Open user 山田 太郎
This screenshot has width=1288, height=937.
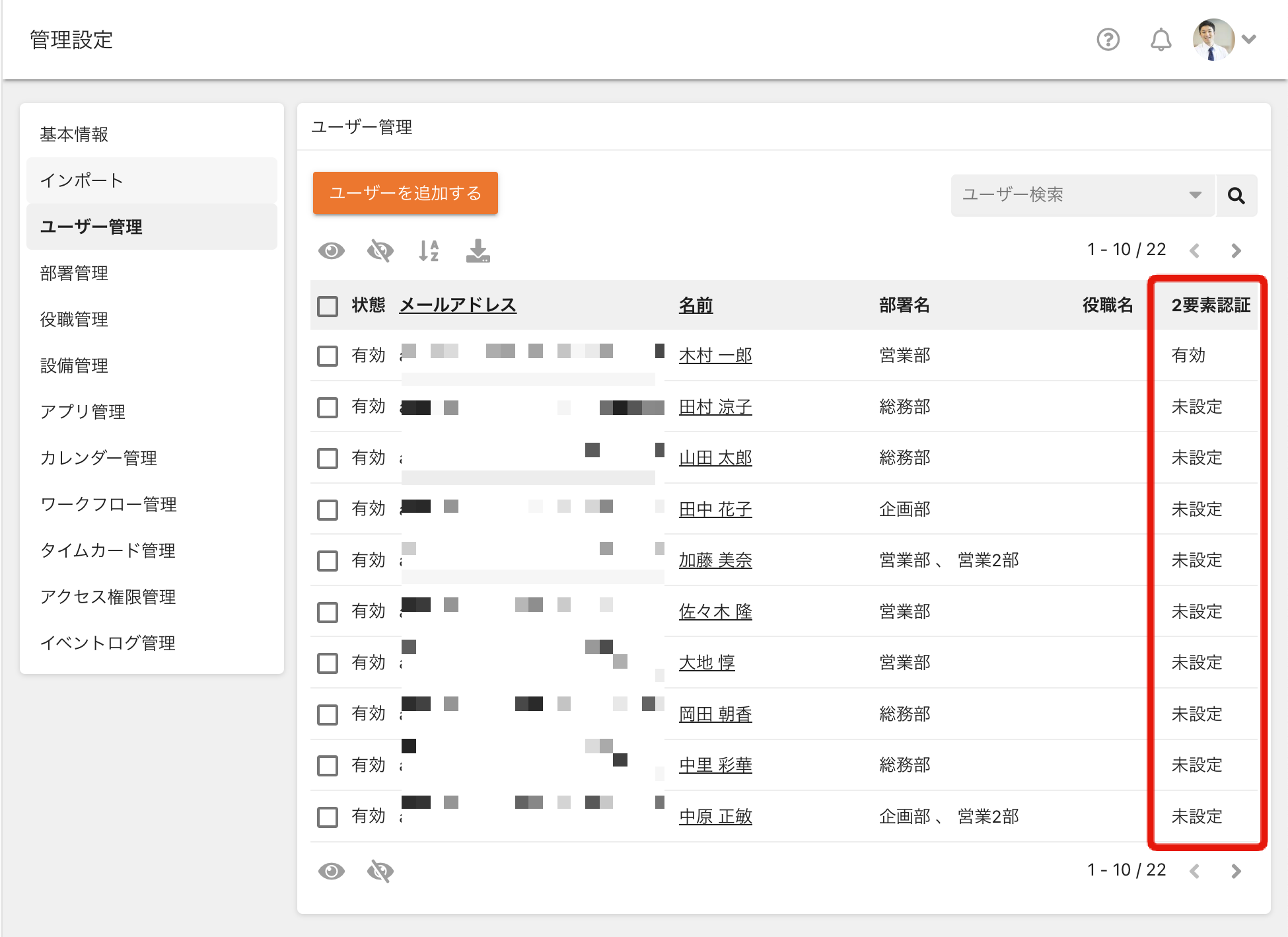coord(715,458)
